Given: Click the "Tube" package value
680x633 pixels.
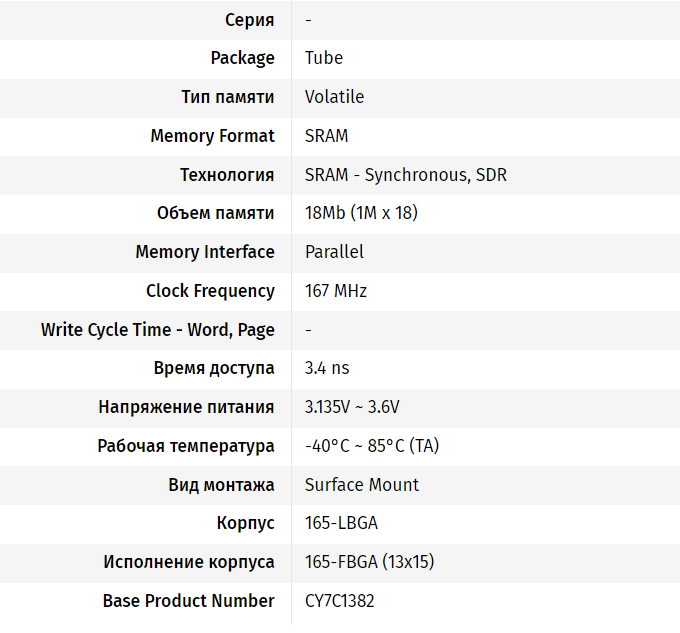Looking at the screenshot, I should click(324, 58).
